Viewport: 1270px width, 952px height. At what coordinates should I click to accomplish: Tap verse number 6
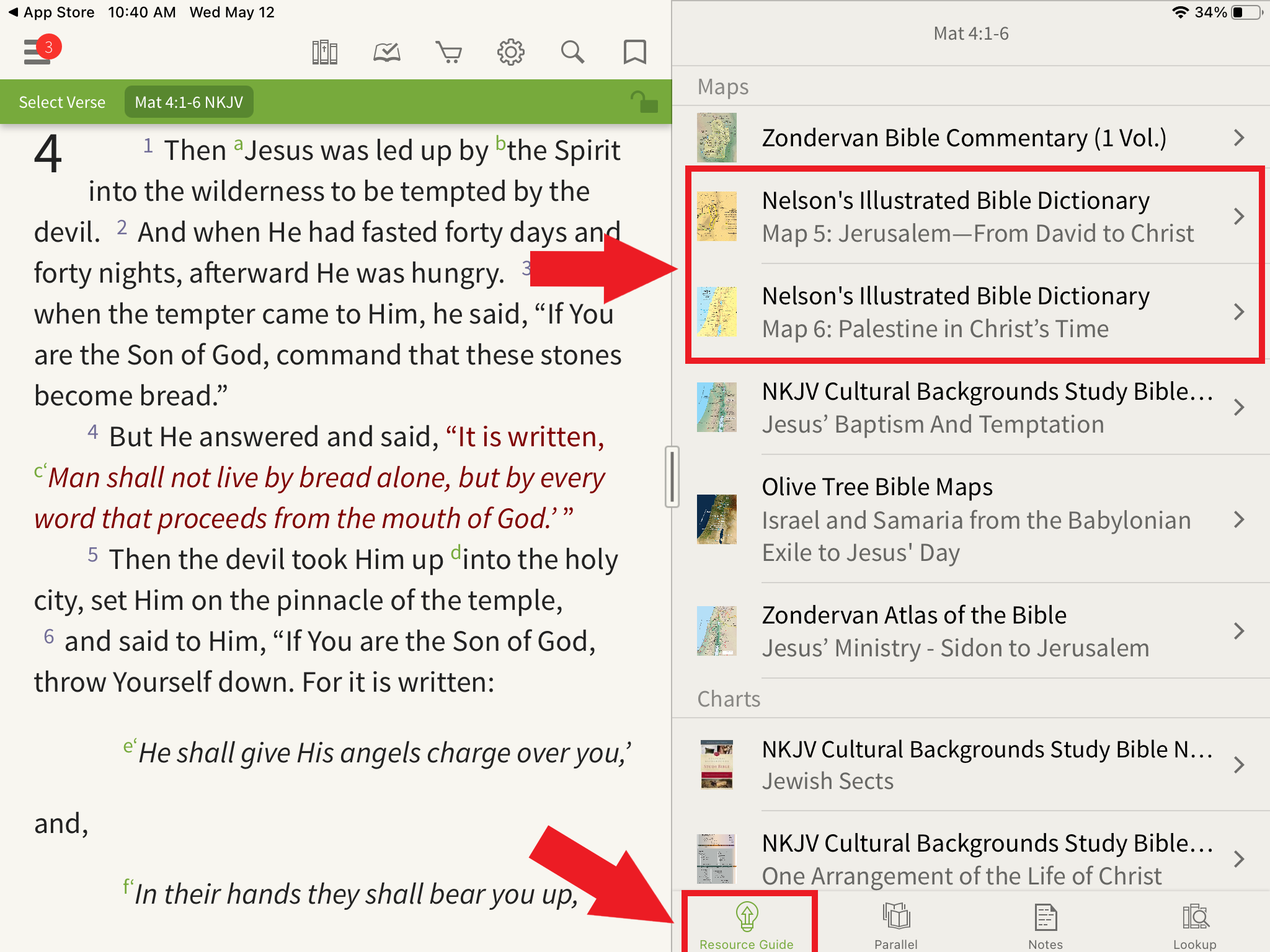pos(49,636)
